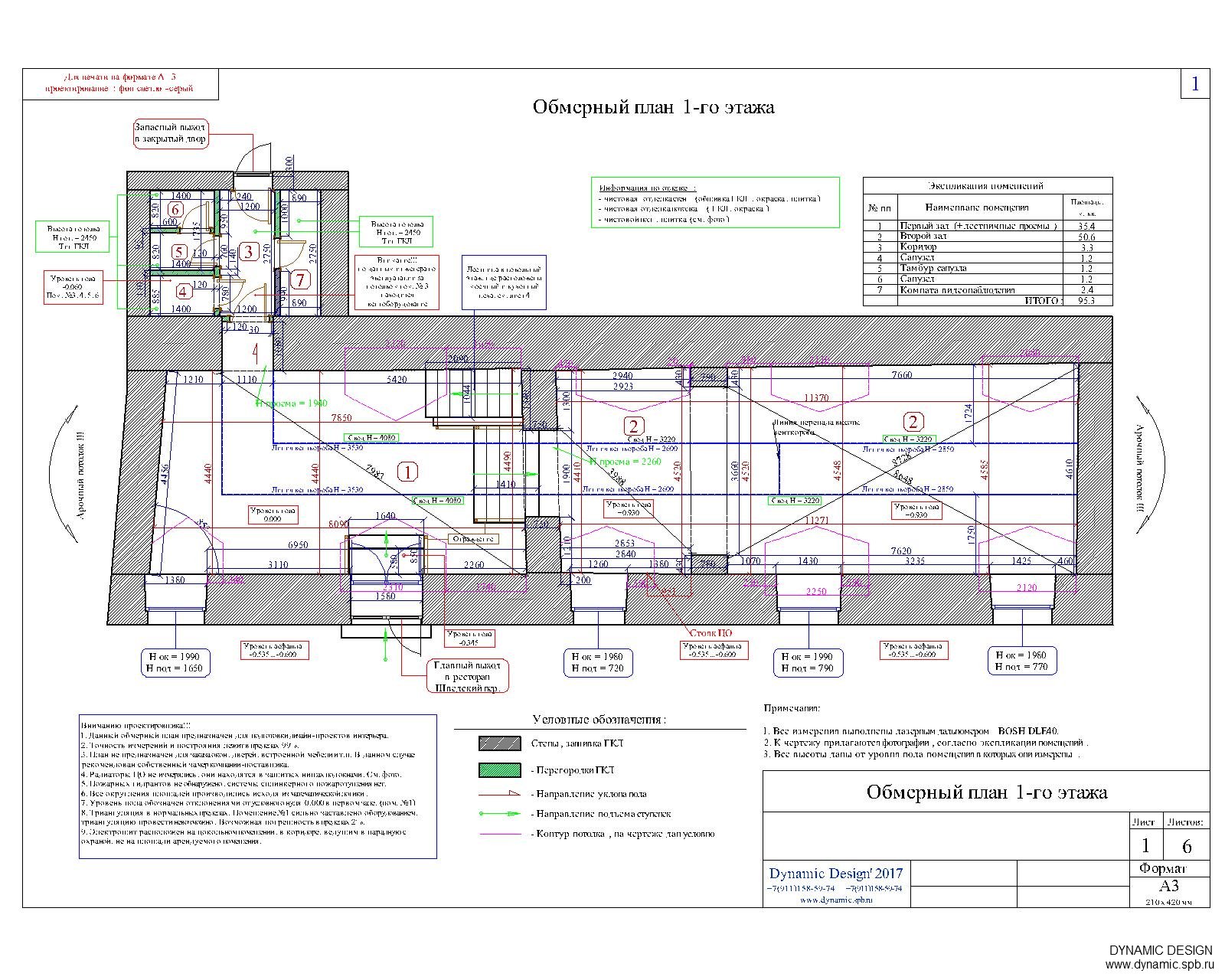The height and width of the screenshot is (980, 1225).
Task: Click the "Наименование помещения" column header
Action: pos(977,207)
